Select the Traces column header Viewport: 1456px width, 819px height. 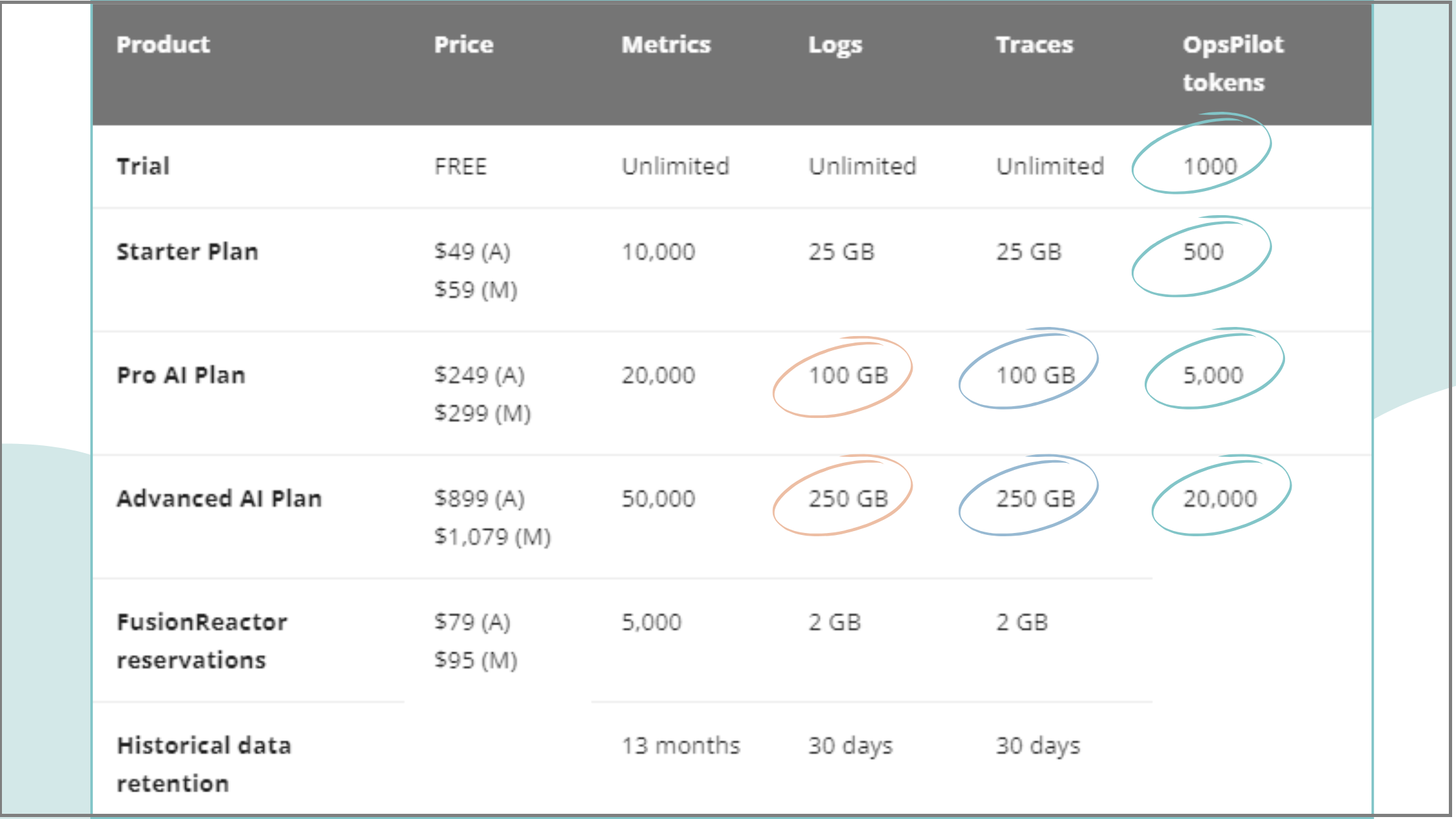pos(1034,44)
